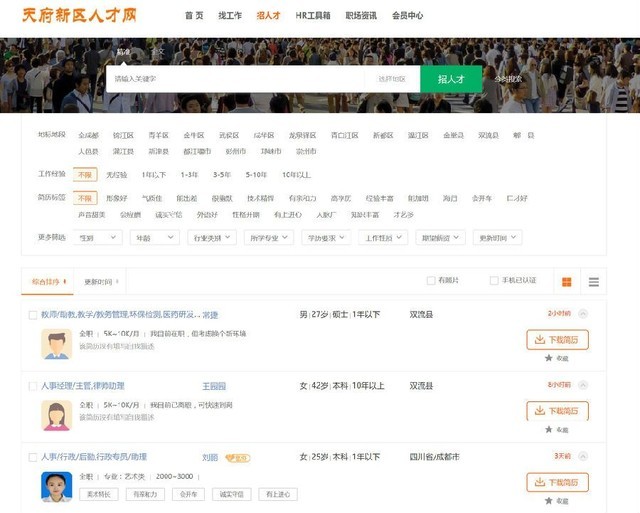Go to 找工作 in the navigation
The height and width of the screenshot is (513, 640).
click(x=230, y=16)
